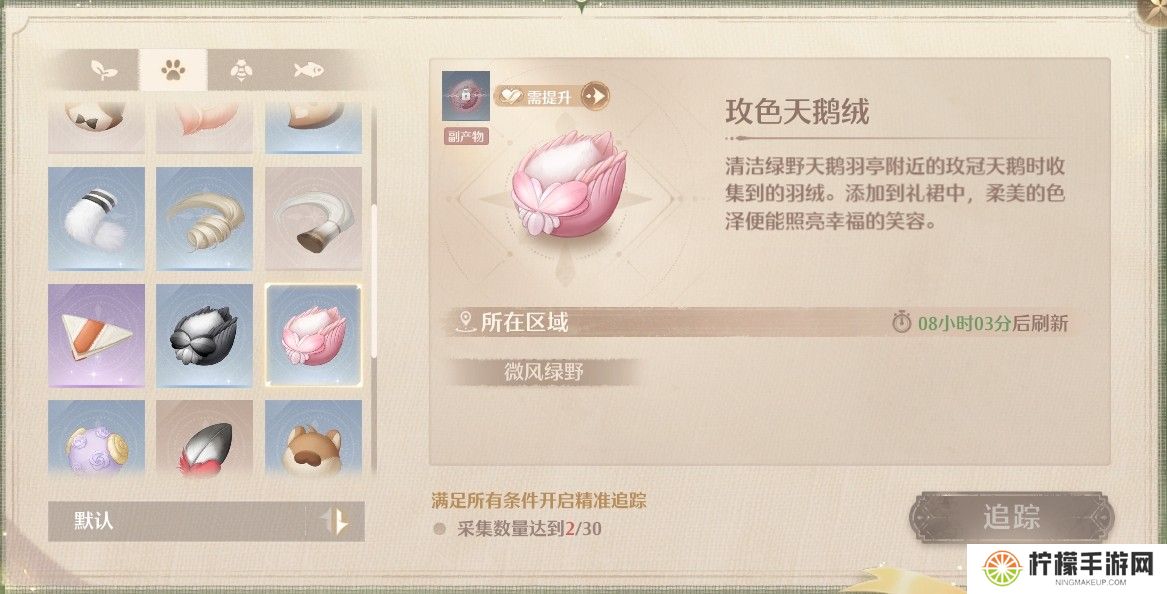Viewport: 1167px width, 594px height.
Task: Select the purple sheep wool ball item
Action: click(x=97, y=438)
